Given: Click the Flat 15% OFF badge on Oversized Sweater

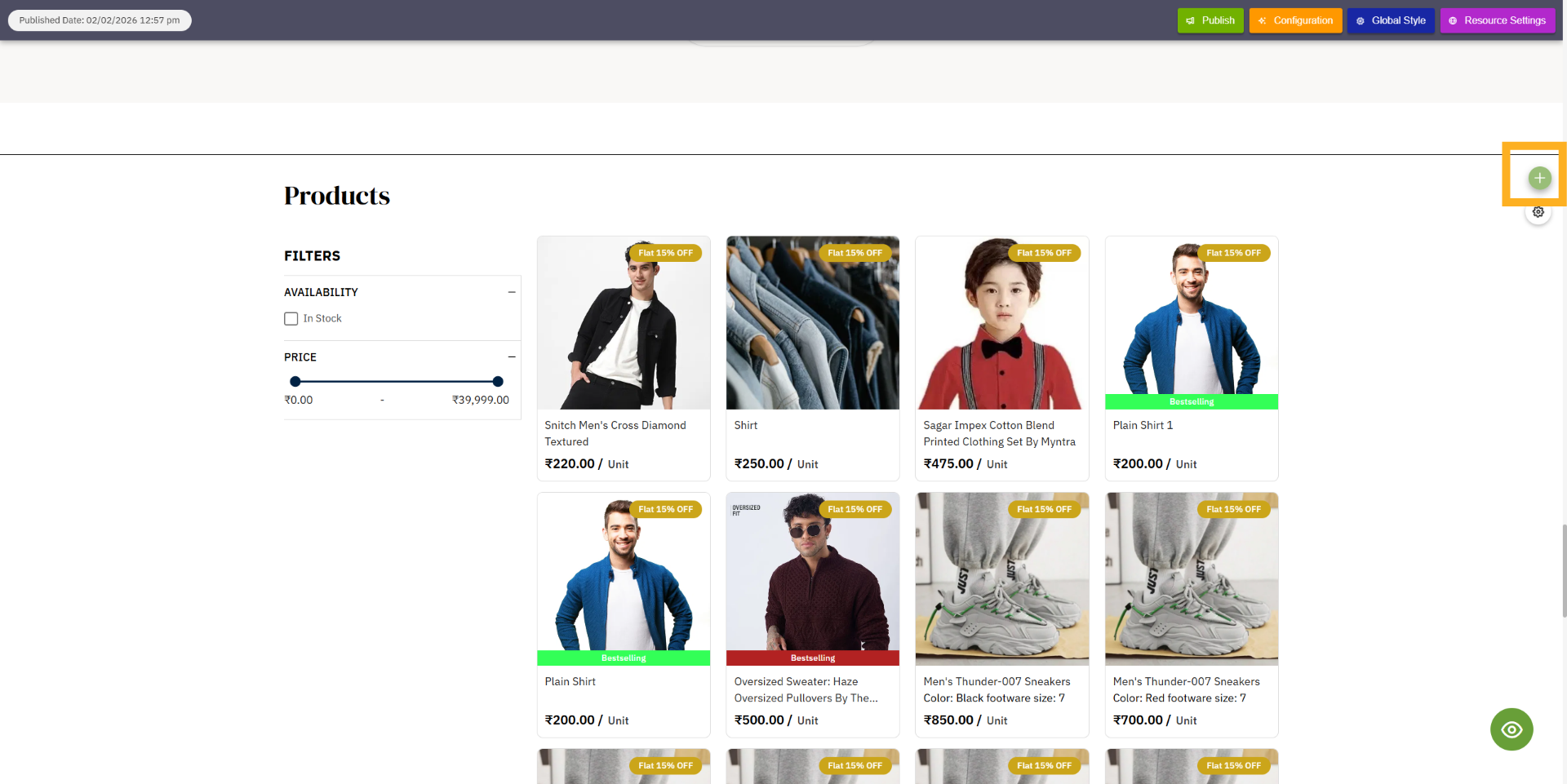Looking at the screenshot, I should tap(855, 509).
